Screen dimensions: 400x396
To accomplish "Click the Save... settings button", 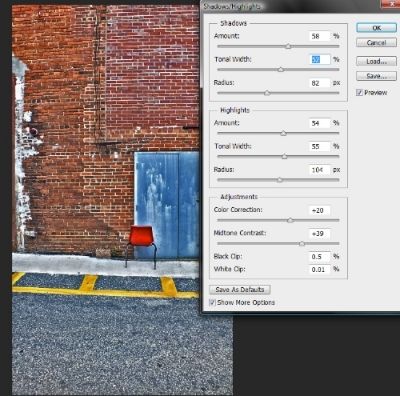I will pos(376,76).
